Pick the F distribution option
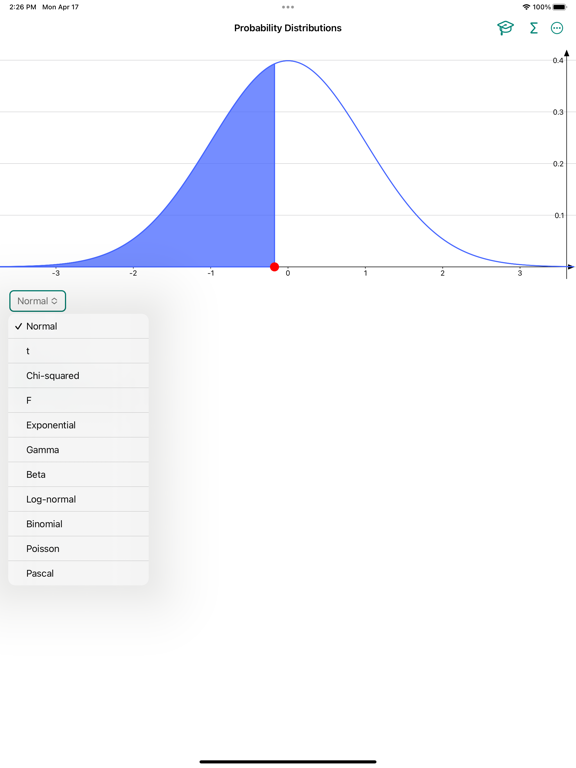This screenshot has width=576, height=768. (78, 400)
